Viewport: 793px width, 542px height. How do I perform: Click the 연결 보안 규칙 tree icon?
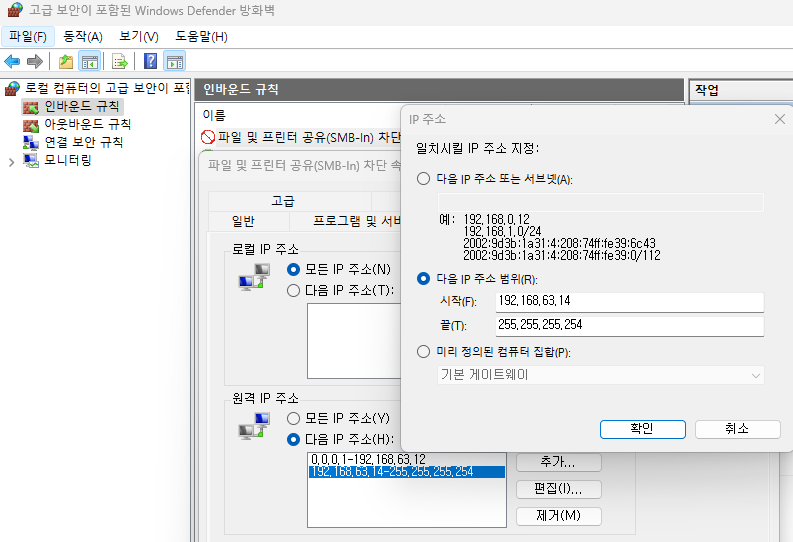31,143
